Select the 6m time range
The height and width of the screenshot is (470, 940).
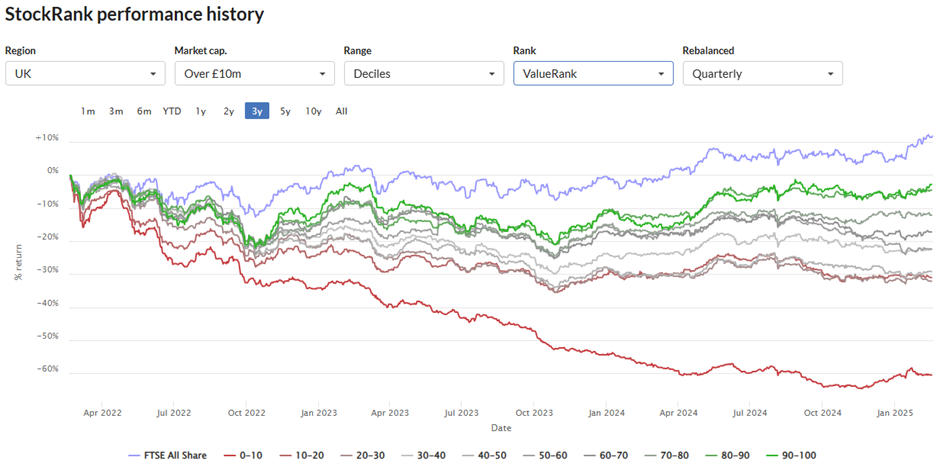point(144,111)
